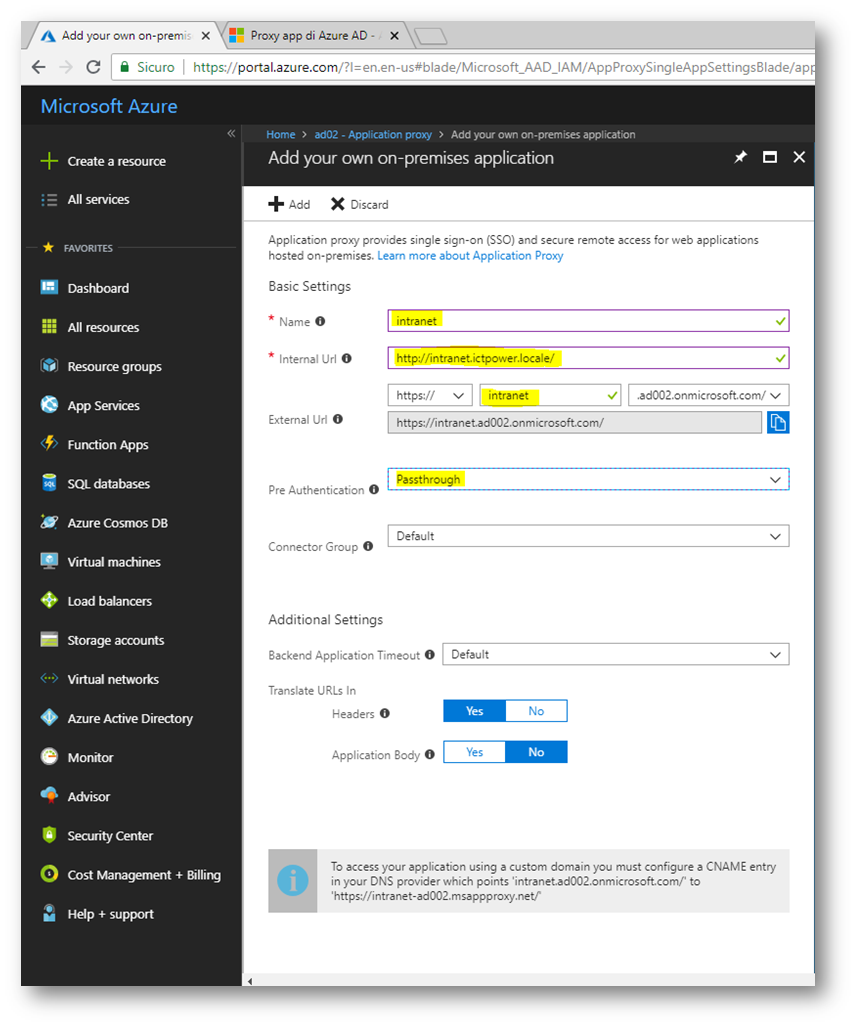This screenshot has height=1028, width=857.
Task: Show info tooltip for Pre Authentication
Action: [x=374, y=490]
